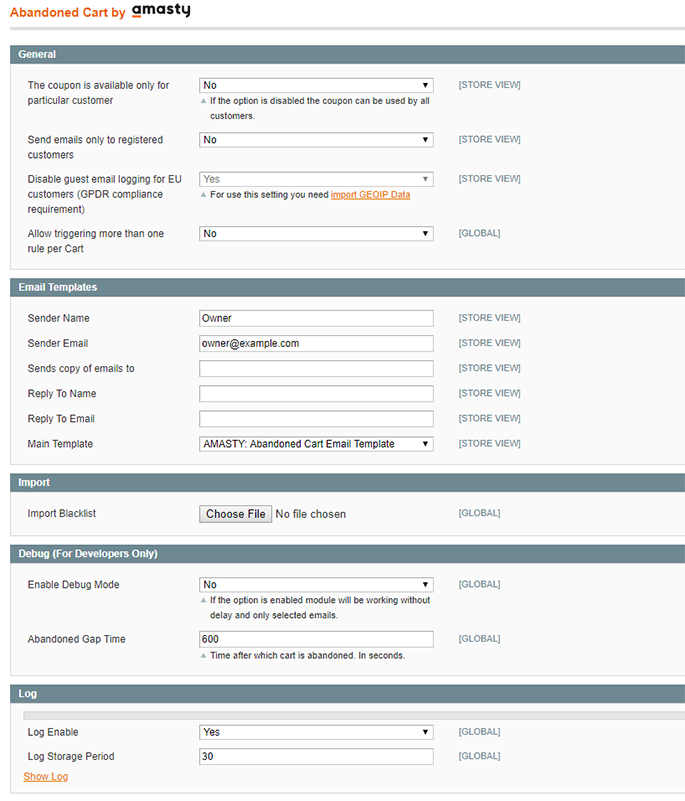Viewport: 685px width, 801px height.
Task: Open 'Send emails only to registered customers' dropdown
Action: [316, 140]
